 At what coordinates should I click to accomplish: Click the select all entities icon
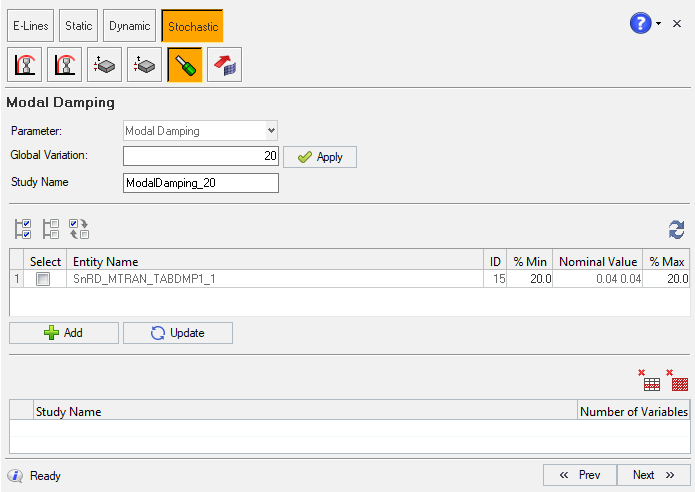click(x=23, y=229)
